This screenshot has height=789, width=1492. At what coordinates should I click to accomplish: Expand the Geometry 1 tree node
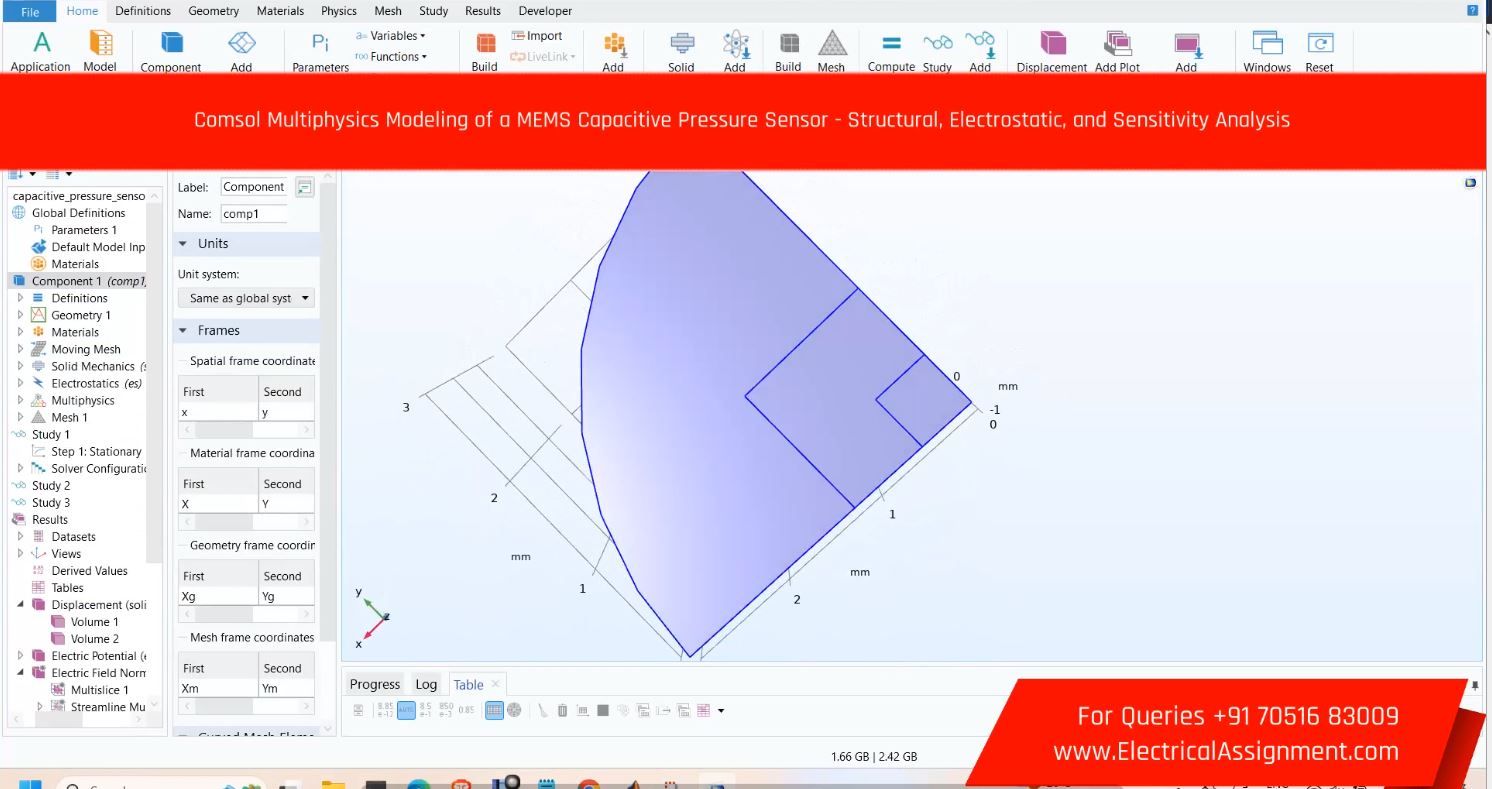(x=20, y=315)
